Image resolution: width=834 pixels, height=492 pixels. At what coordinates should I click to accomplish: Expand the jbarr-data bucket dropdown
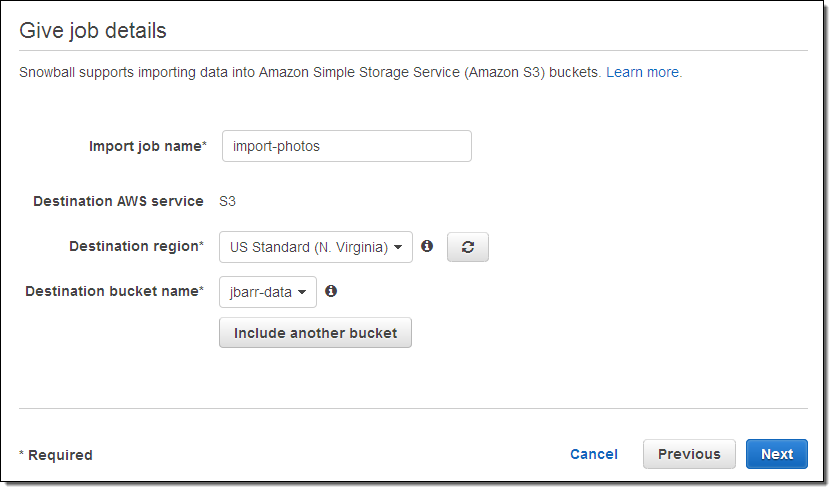(x=268, y=292)
